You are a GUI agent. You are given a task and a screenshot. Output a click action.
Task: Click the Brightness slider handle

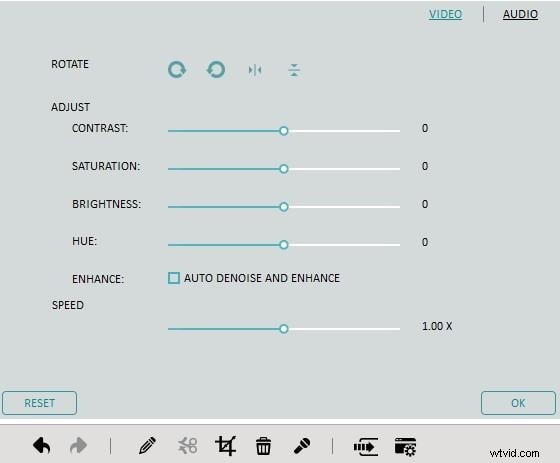[284, 206]
